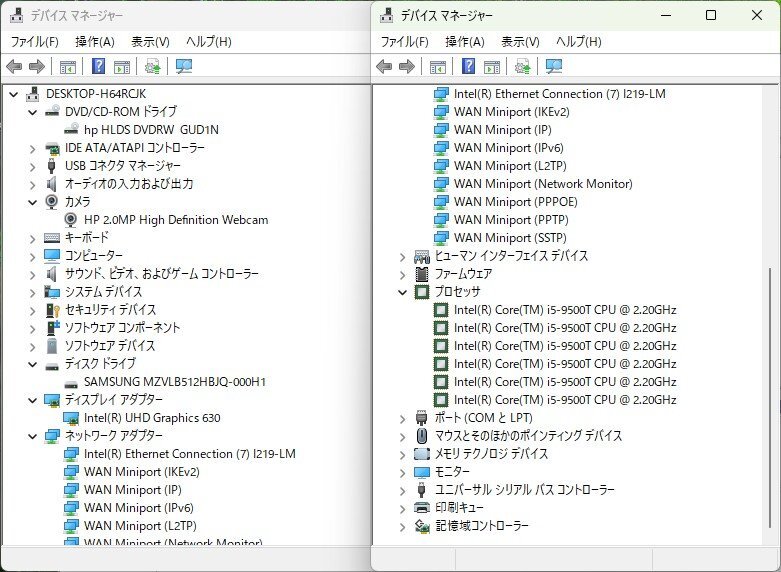Screen dimensions: 781x572
Task: Open 表示(V) menu in right window
Action: [521, 42]
